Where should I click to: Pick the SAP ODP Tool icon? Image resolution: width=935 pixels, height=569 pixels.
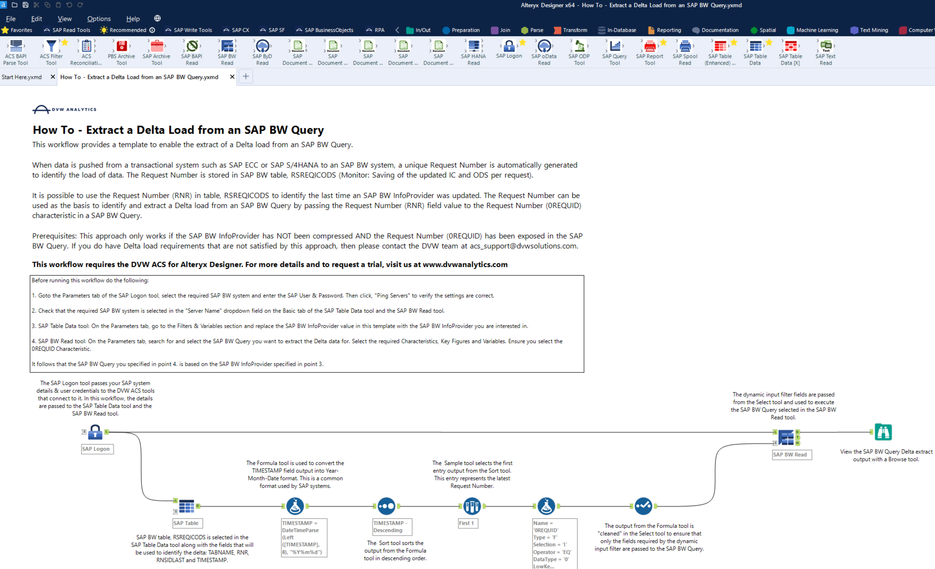click(579, 47)
